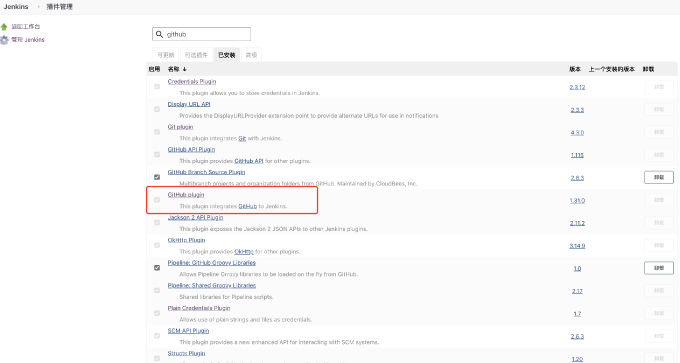680x363 pixels.
Task: Uncheck GitHub Branch Source Plugin checkbox
Action: click(157, 177)
